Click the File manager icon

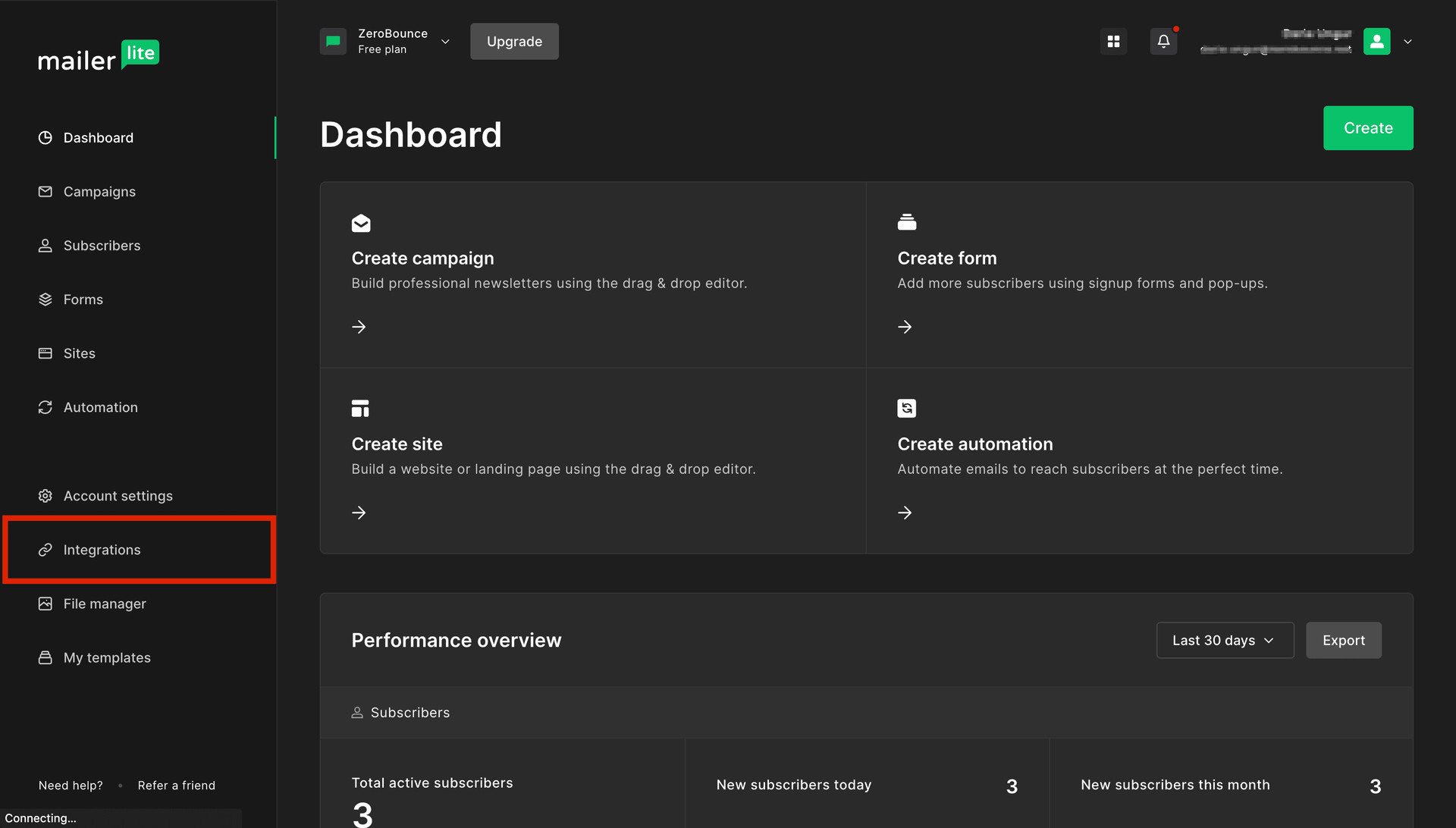[x=45, y=603]
